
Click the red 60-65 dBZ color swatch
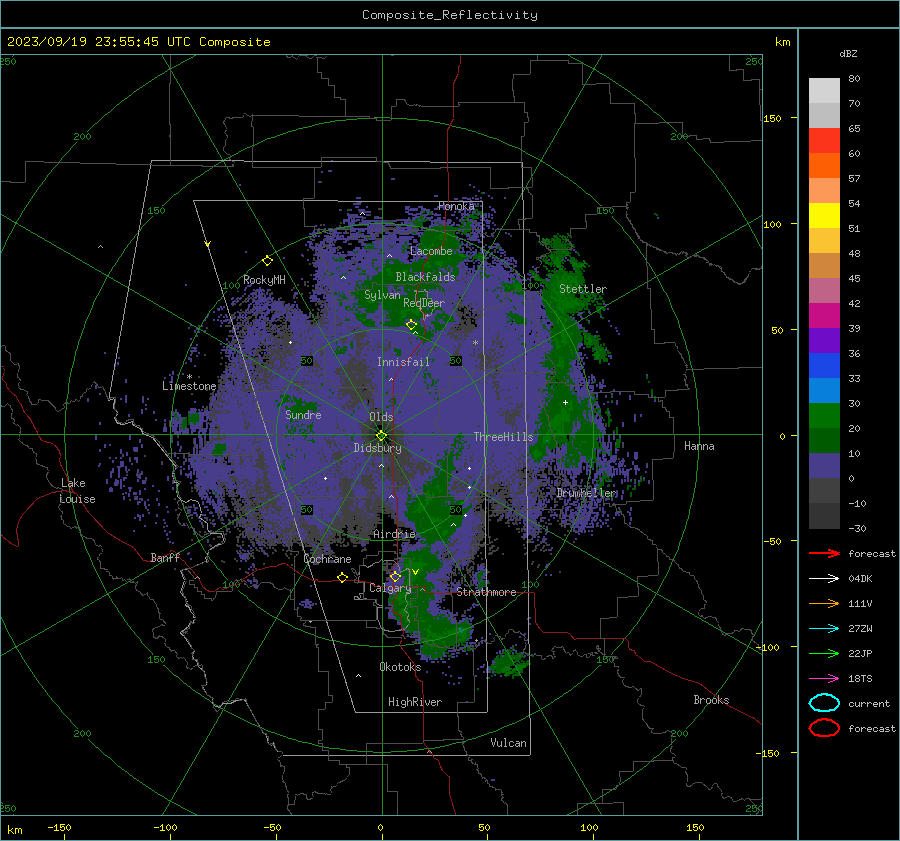click(x=824, y=141)
